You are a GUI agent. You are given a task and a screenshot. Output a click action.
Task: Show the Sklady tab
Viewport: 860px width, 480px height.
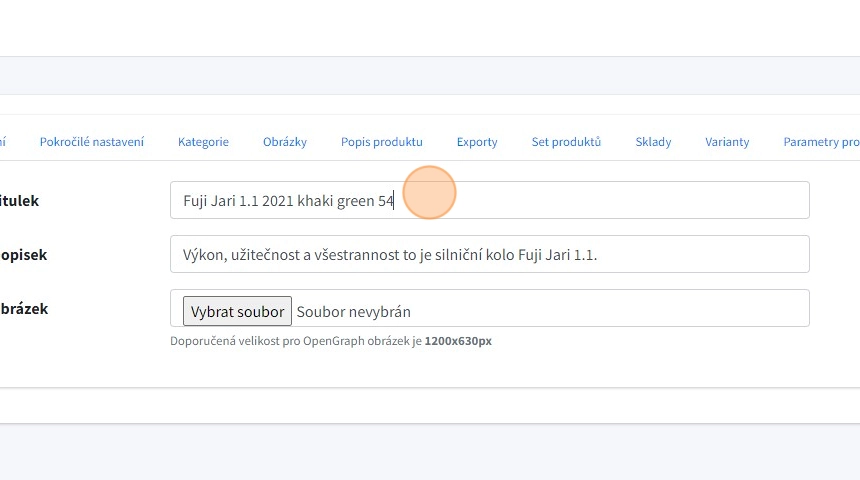653,142
